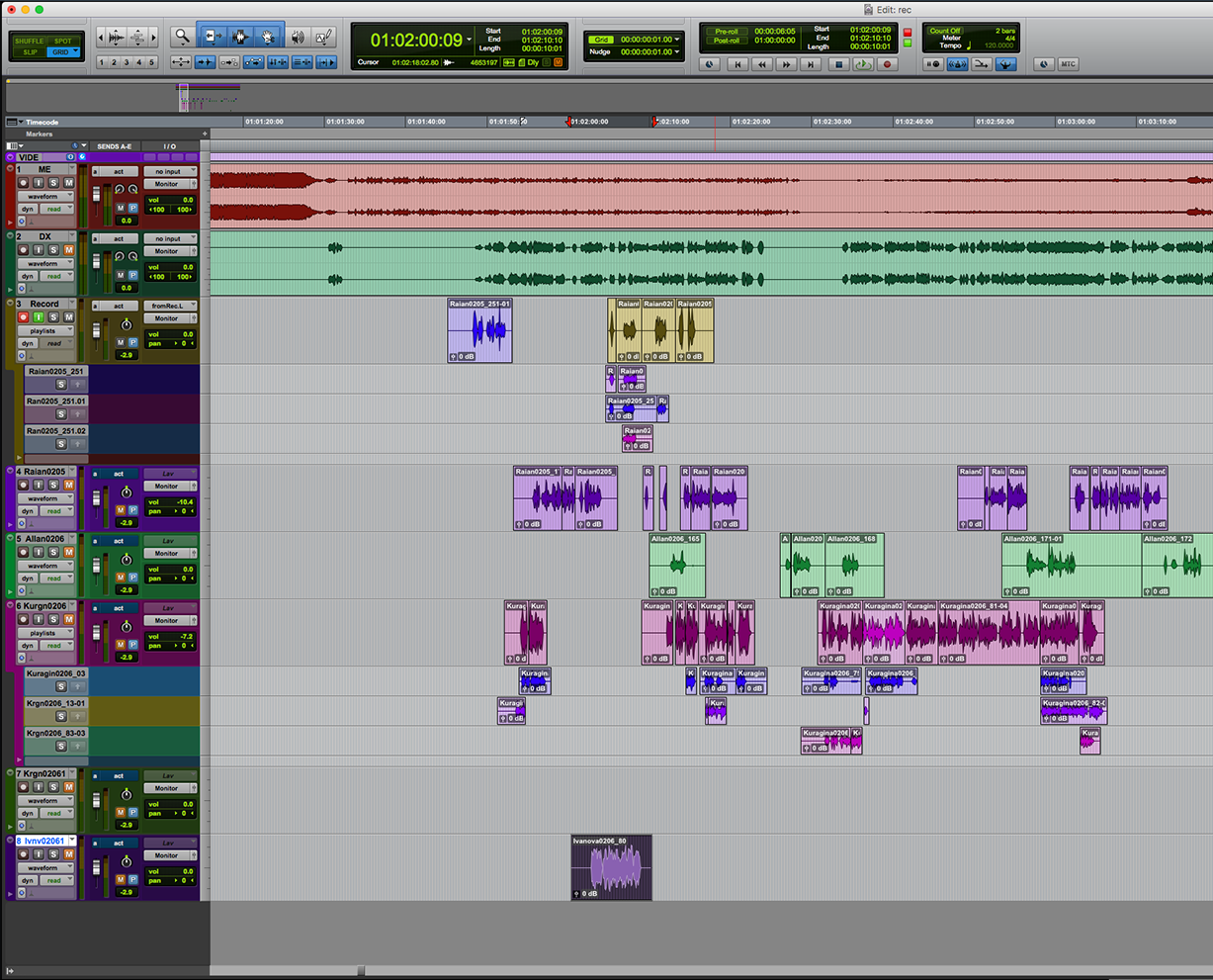Click the Rewind transport button
Image resolution: width=1213 pixels, height=980 pixels.
pyautogui.click(x=761, y=64)
